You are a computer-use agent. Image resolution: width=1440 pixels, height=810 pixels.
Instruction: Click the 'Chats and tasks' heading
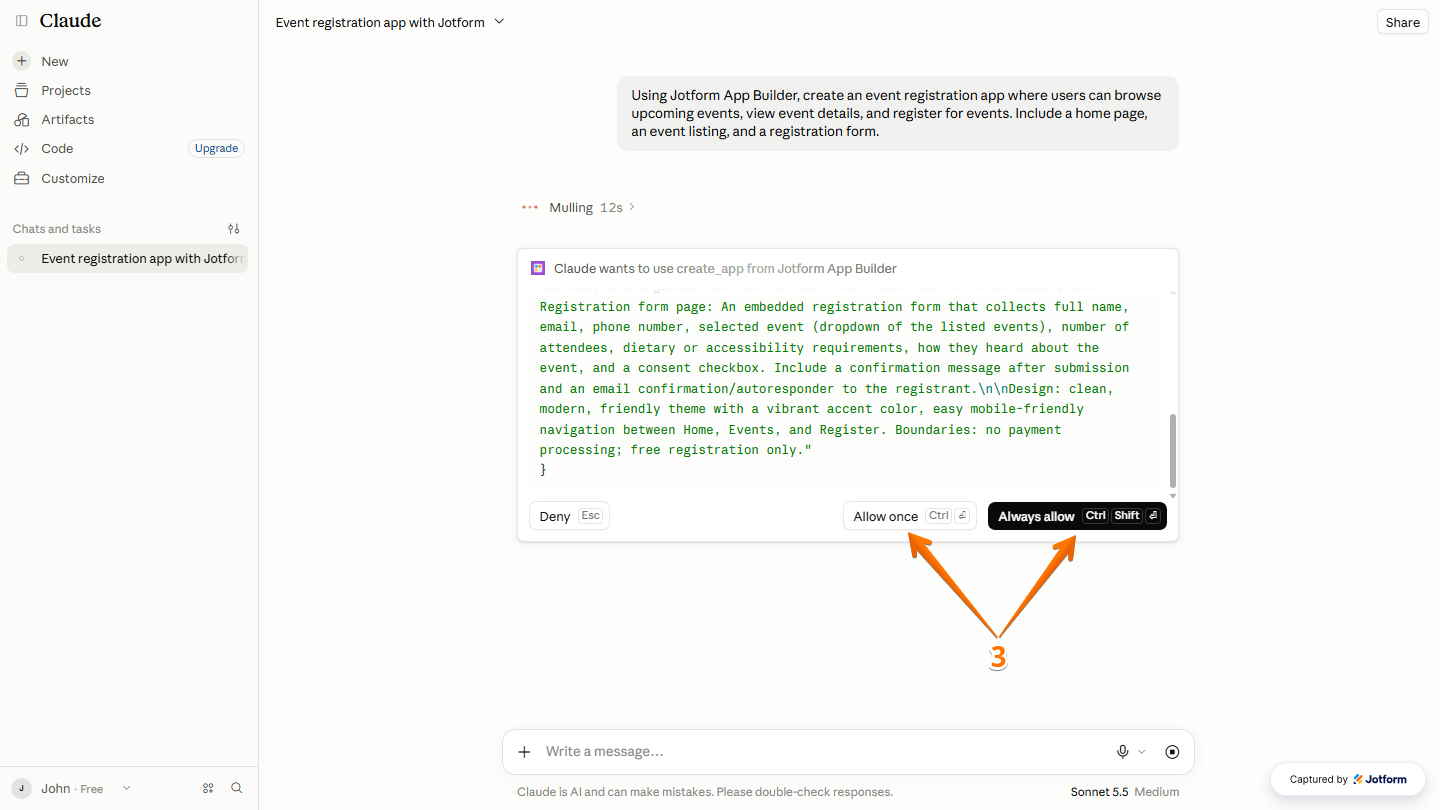click(x=57, y=229)
